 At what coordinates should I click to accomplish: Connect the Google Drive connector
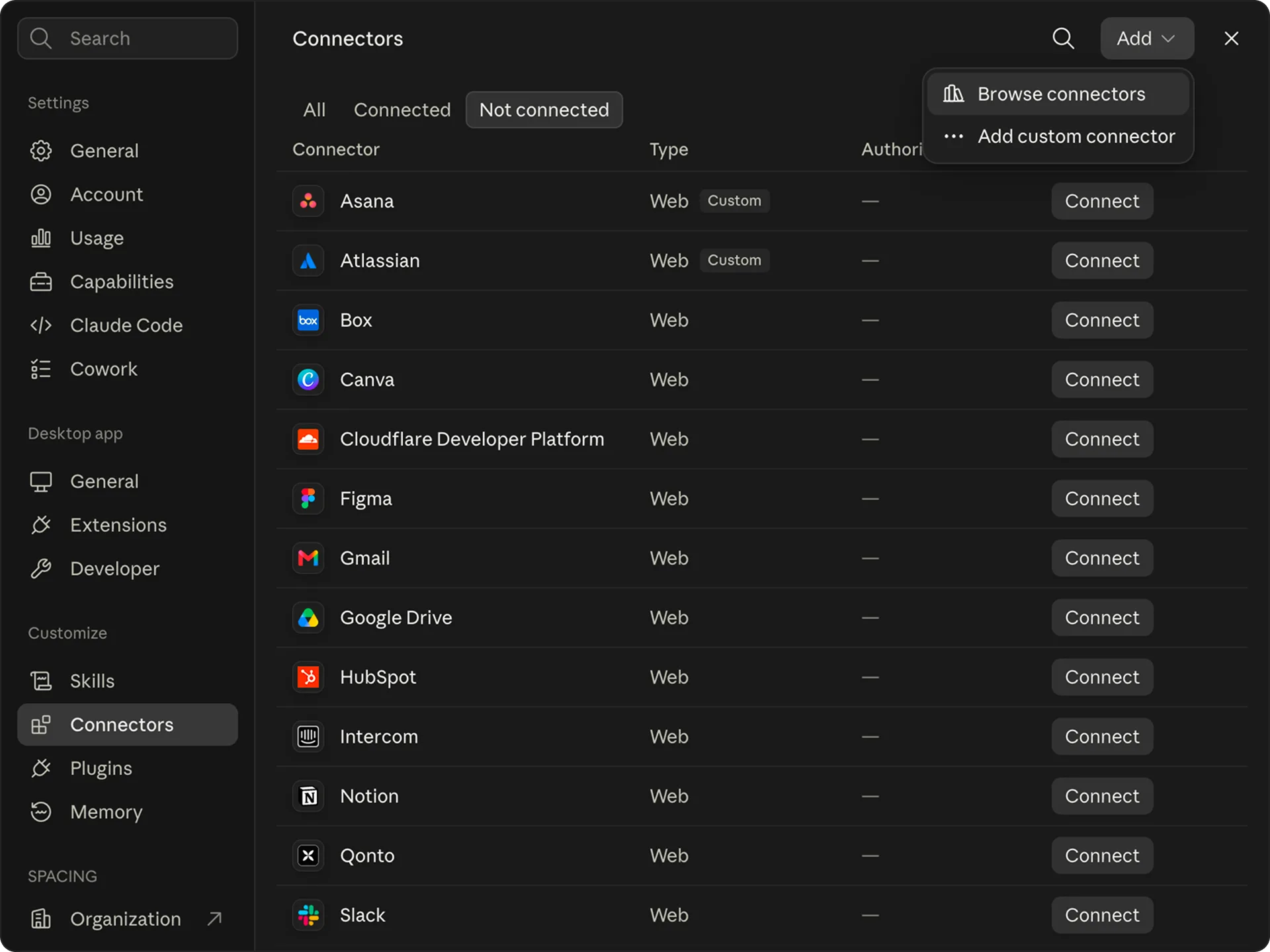pyautogui.click(x=1102, y=617)
